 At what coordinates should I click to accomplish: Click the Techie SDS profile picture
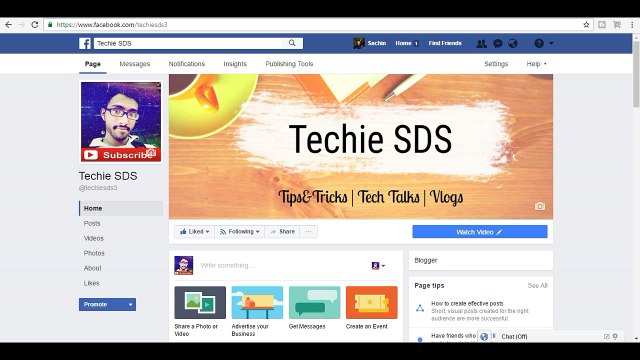point(121,122)
